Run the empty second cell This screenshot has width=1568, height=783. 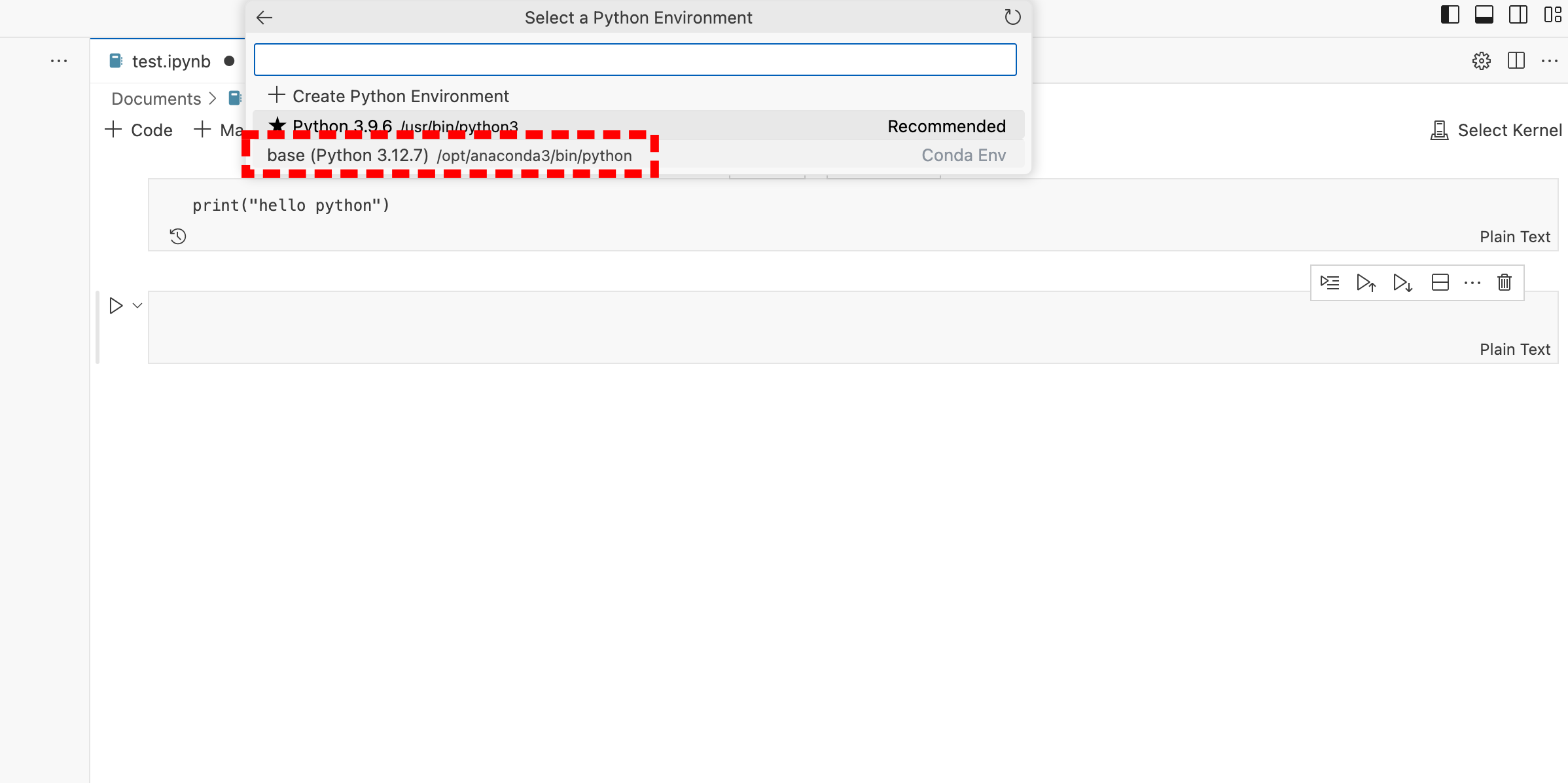(116, 306)
